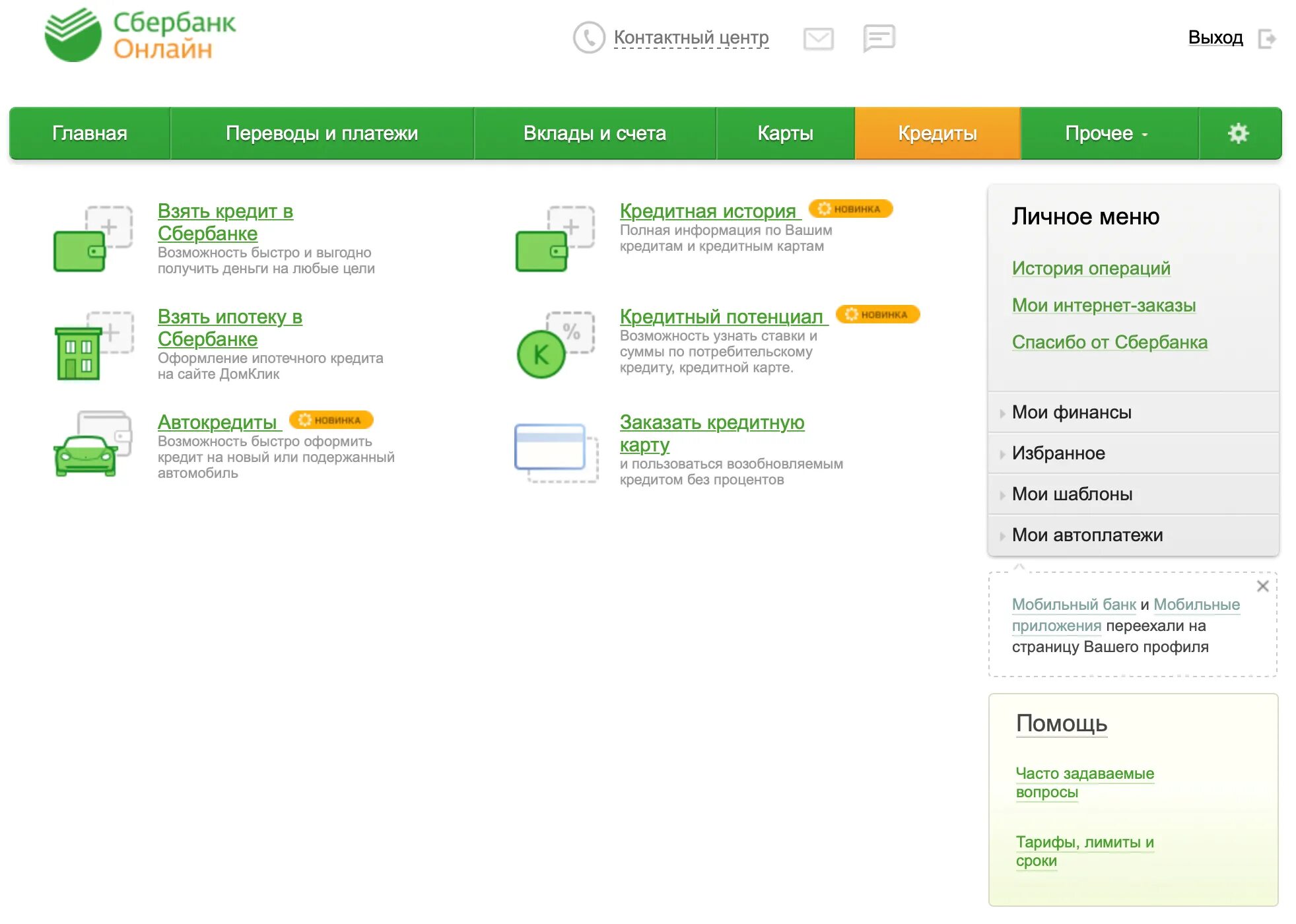The image size is (1296, 924).
Task: Click the Мобильный банк link
Action: 1074,605
